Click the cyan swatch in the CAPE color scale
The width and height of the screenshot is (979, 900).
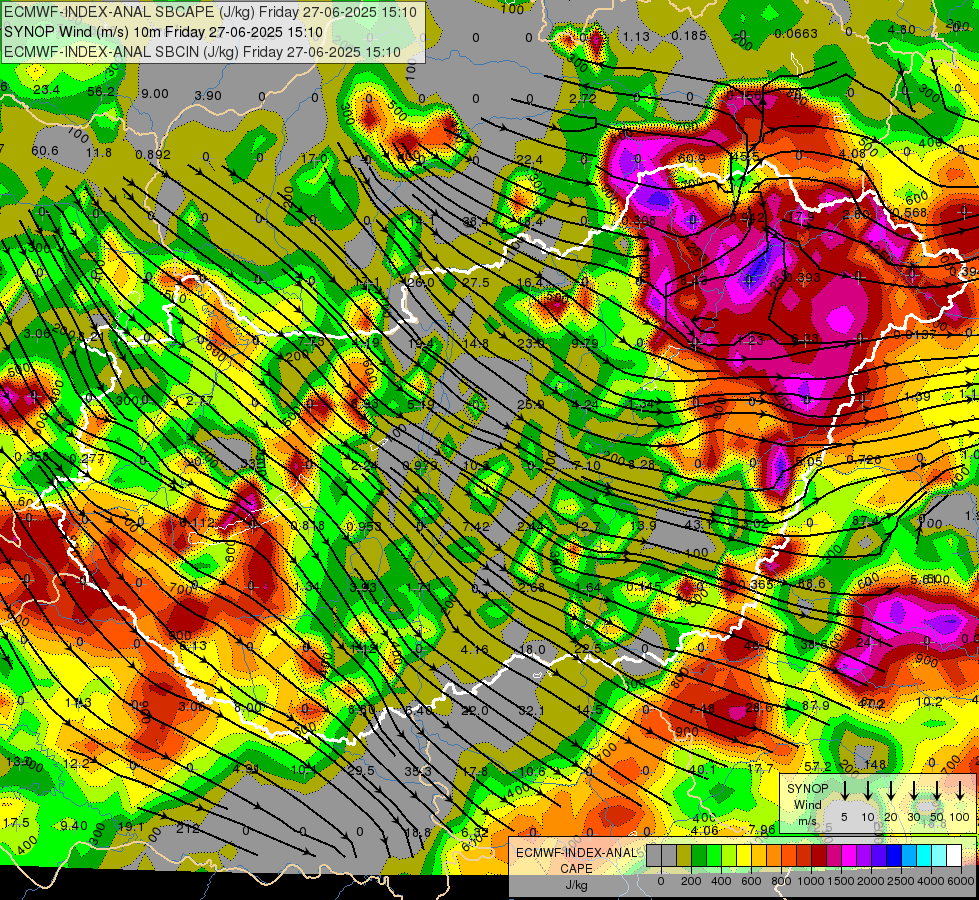[x=924, y=855]
